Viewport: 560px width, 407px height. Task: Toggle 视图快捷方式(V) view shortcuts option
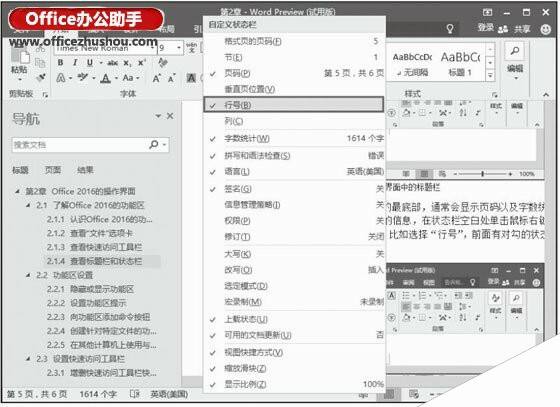[x=295, y=352]
